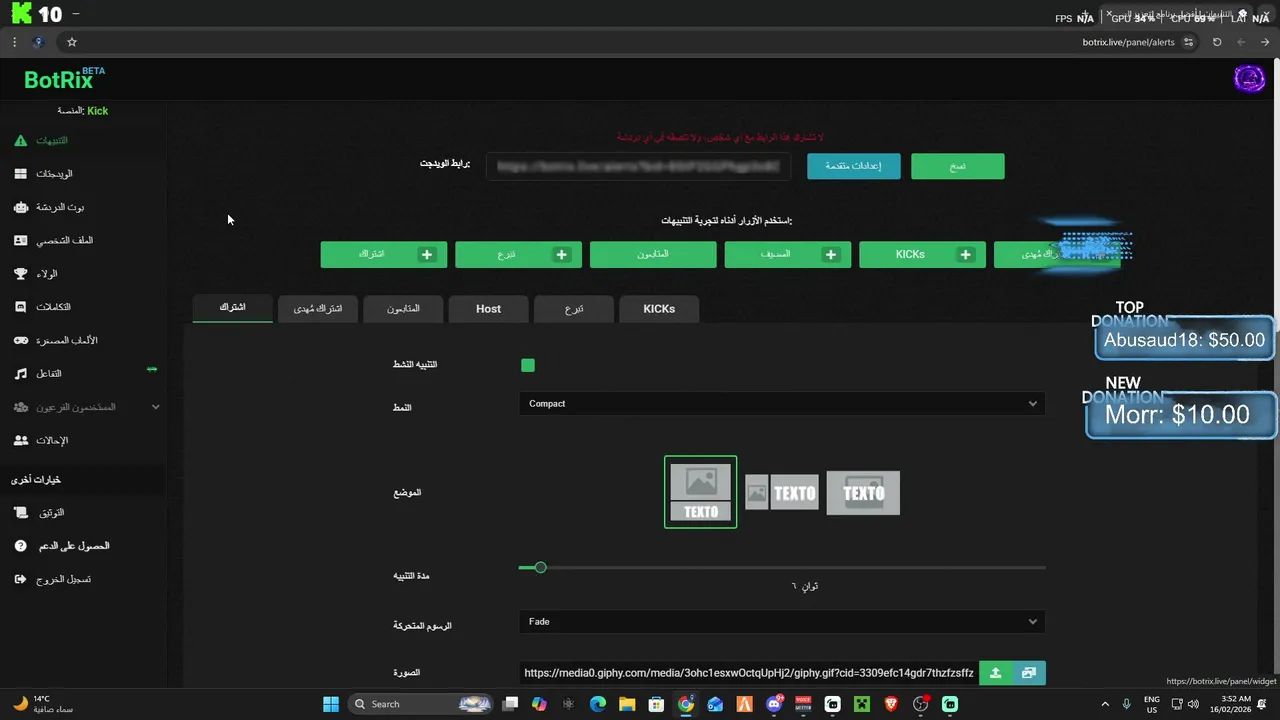Expand the sub-users sidebar chevron
Image resolution: width=1280 pixels, height=720 pixels.
click(x=155, y=407)
